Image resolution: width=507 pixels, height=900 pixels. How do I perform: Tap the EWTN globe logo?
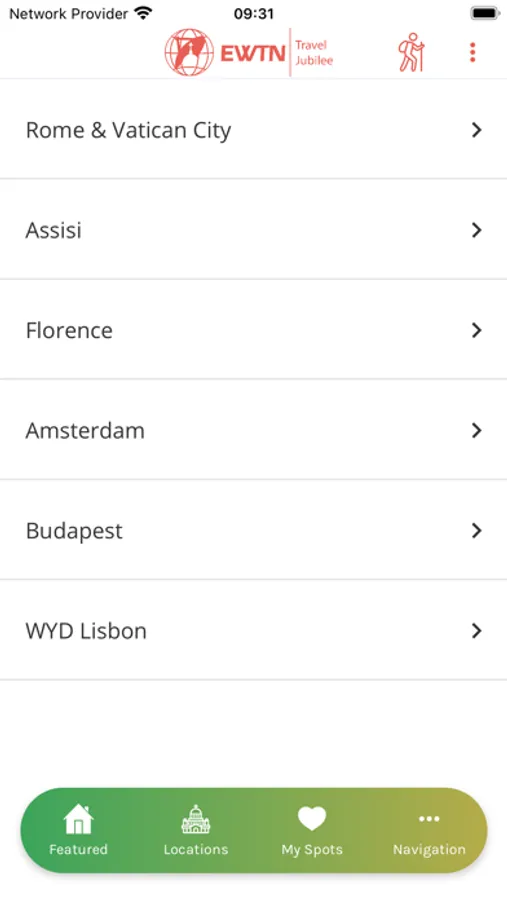point(189,52)
